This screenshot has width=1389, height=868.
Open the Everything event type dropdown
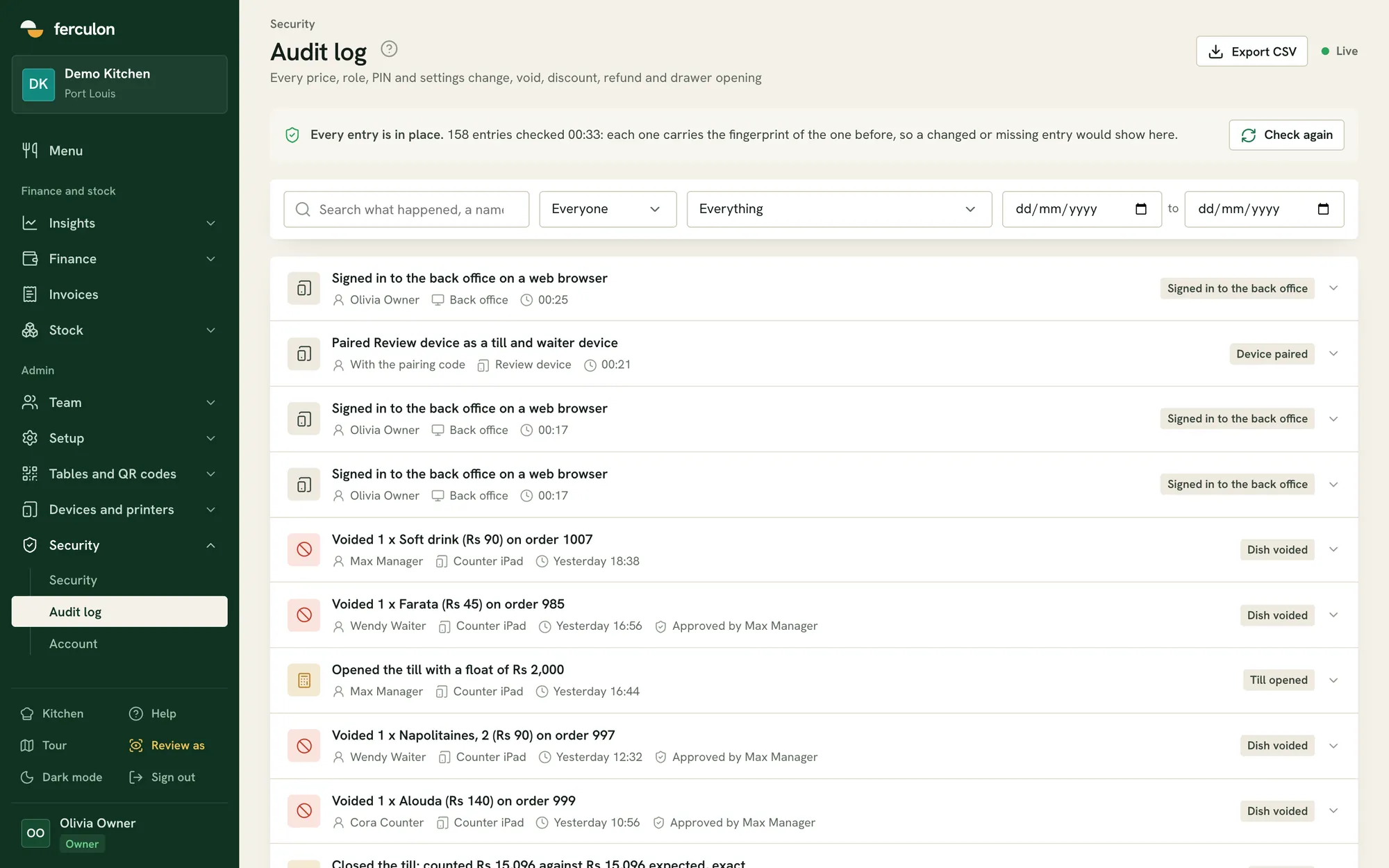point(839,209)
